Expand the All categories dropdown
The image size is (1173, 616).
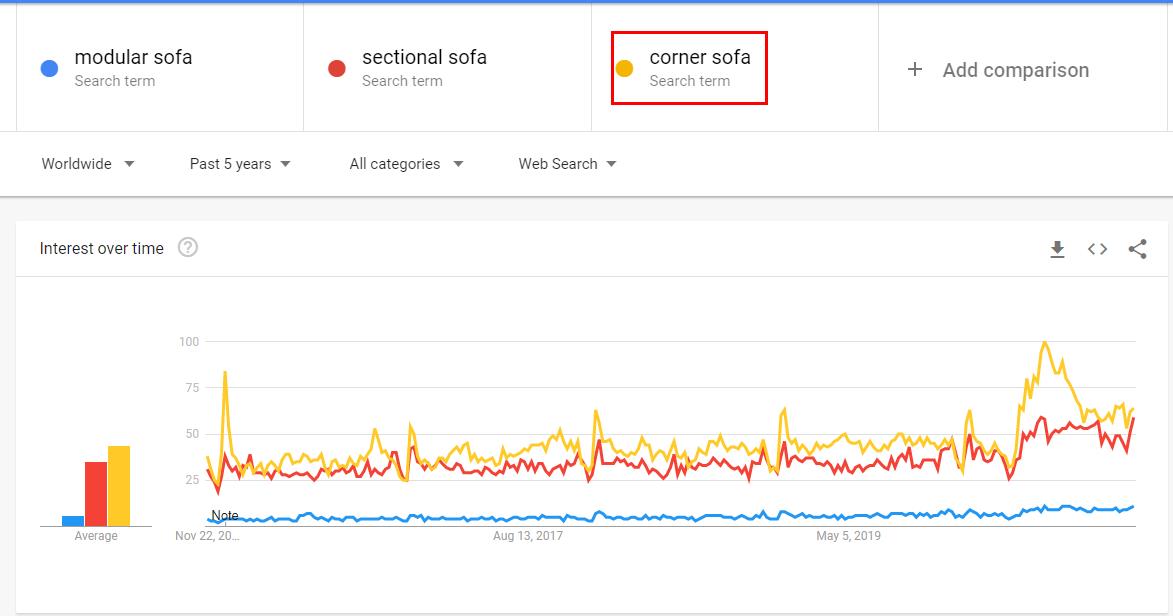coord(406,164)
